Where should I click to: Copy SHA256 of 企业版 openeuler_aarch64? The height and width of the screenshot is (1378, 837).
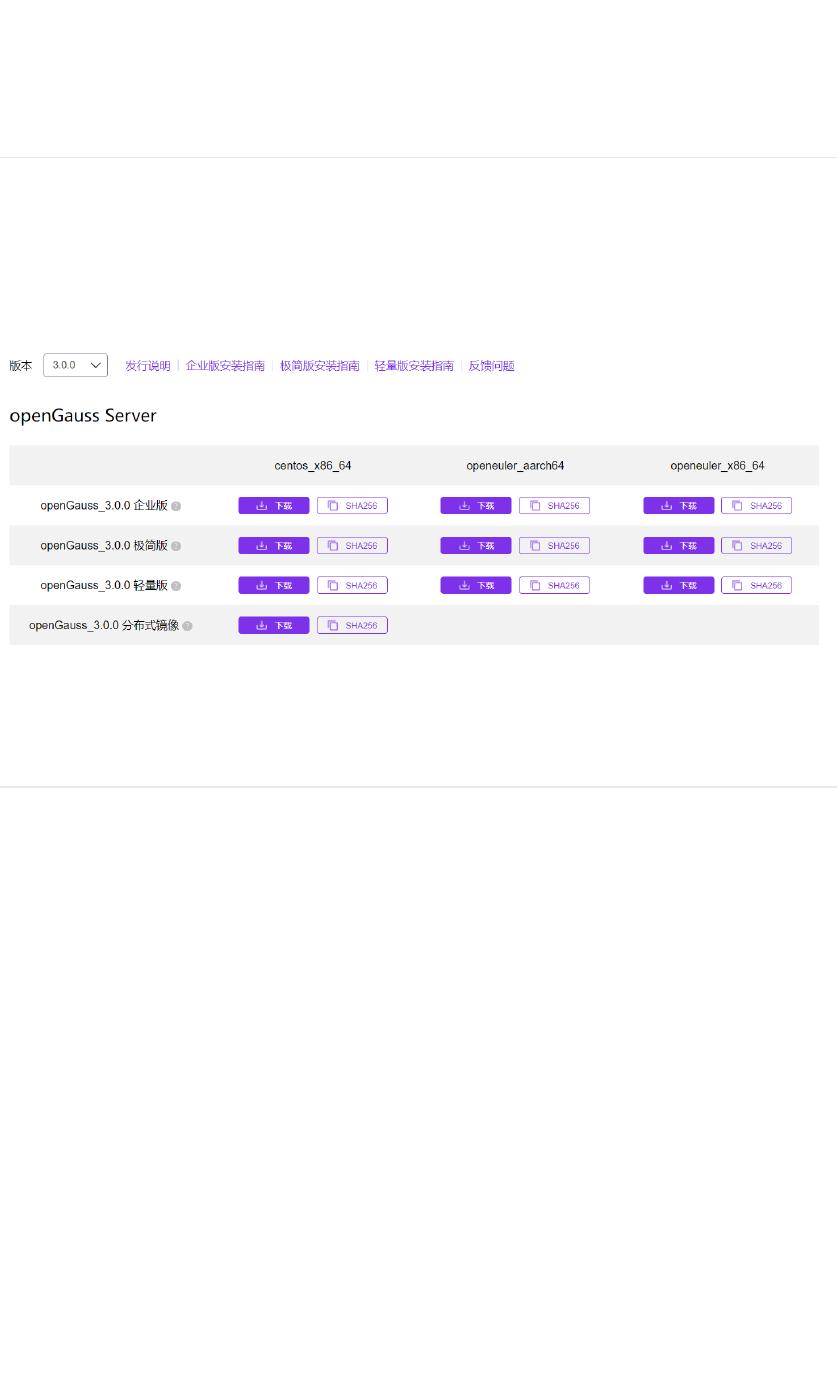pos(554,506)
